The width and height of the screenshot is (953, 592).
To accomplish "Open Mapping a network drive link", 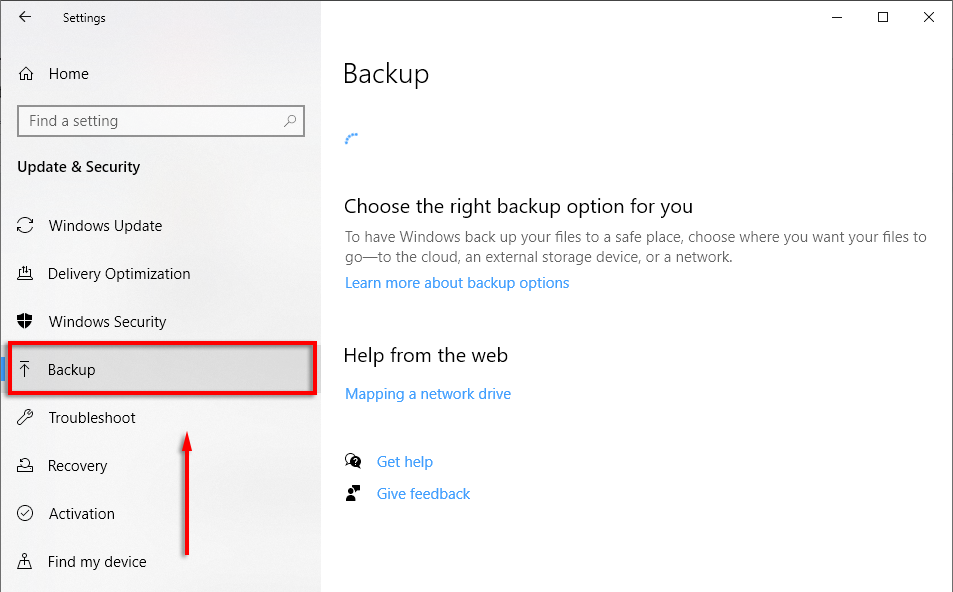I will click(428, 394).
